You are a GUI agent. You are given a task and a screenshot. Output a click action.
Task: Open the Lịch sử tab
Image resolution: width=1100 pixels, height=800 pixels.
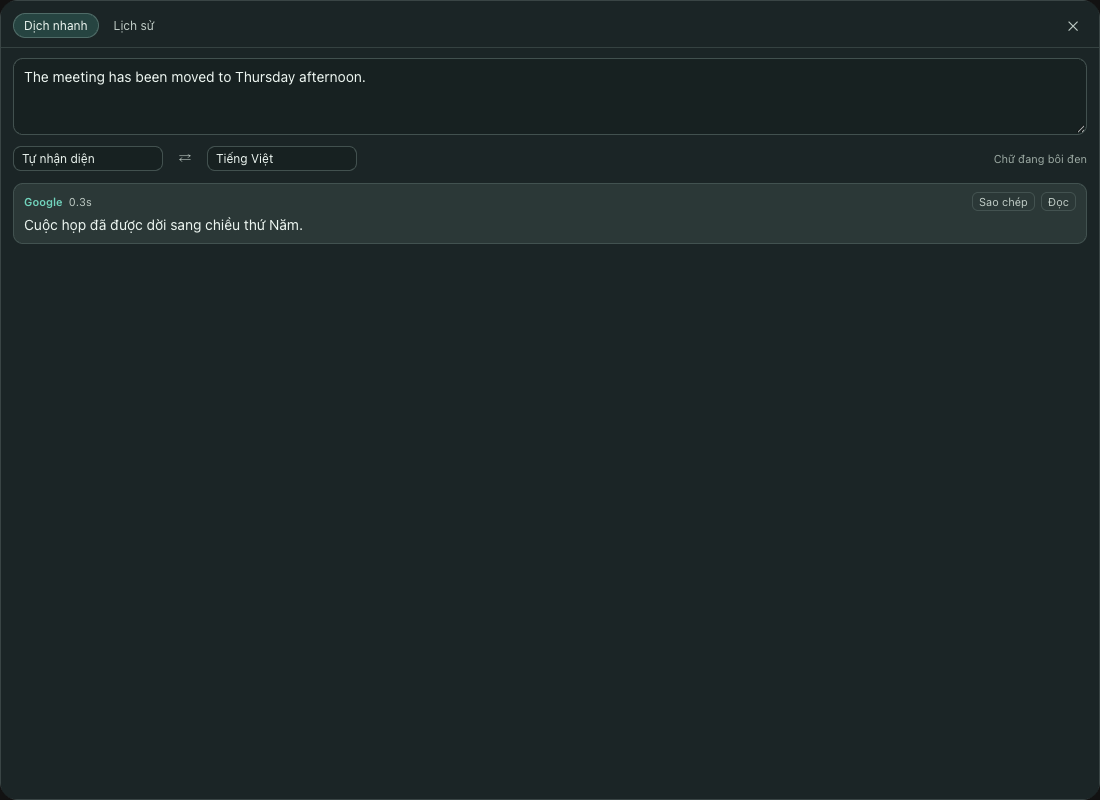134,26
